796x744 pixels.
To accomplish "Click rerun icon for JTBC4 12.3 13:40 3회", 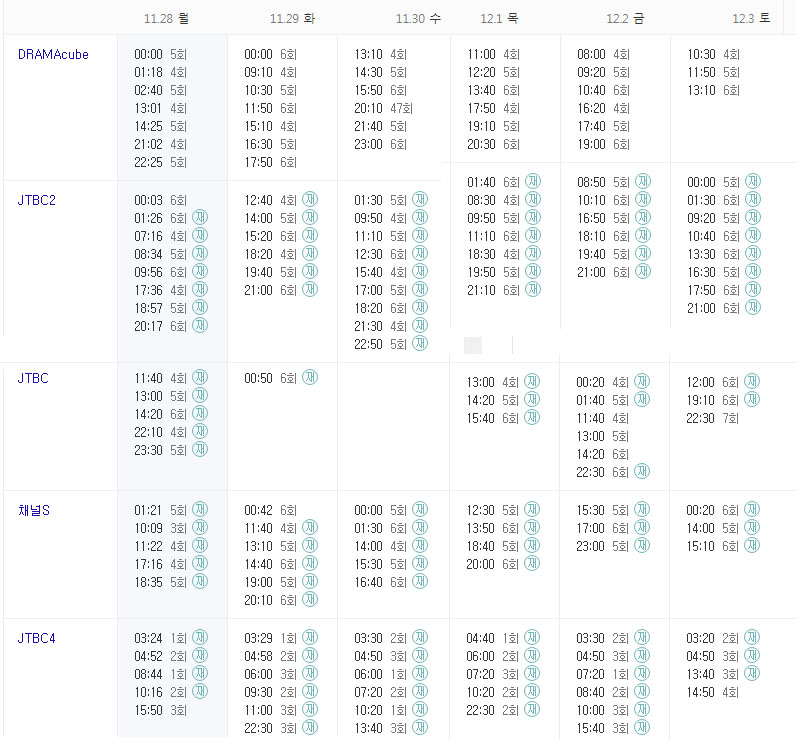I will pyautogui.click(x=752, y=673).
